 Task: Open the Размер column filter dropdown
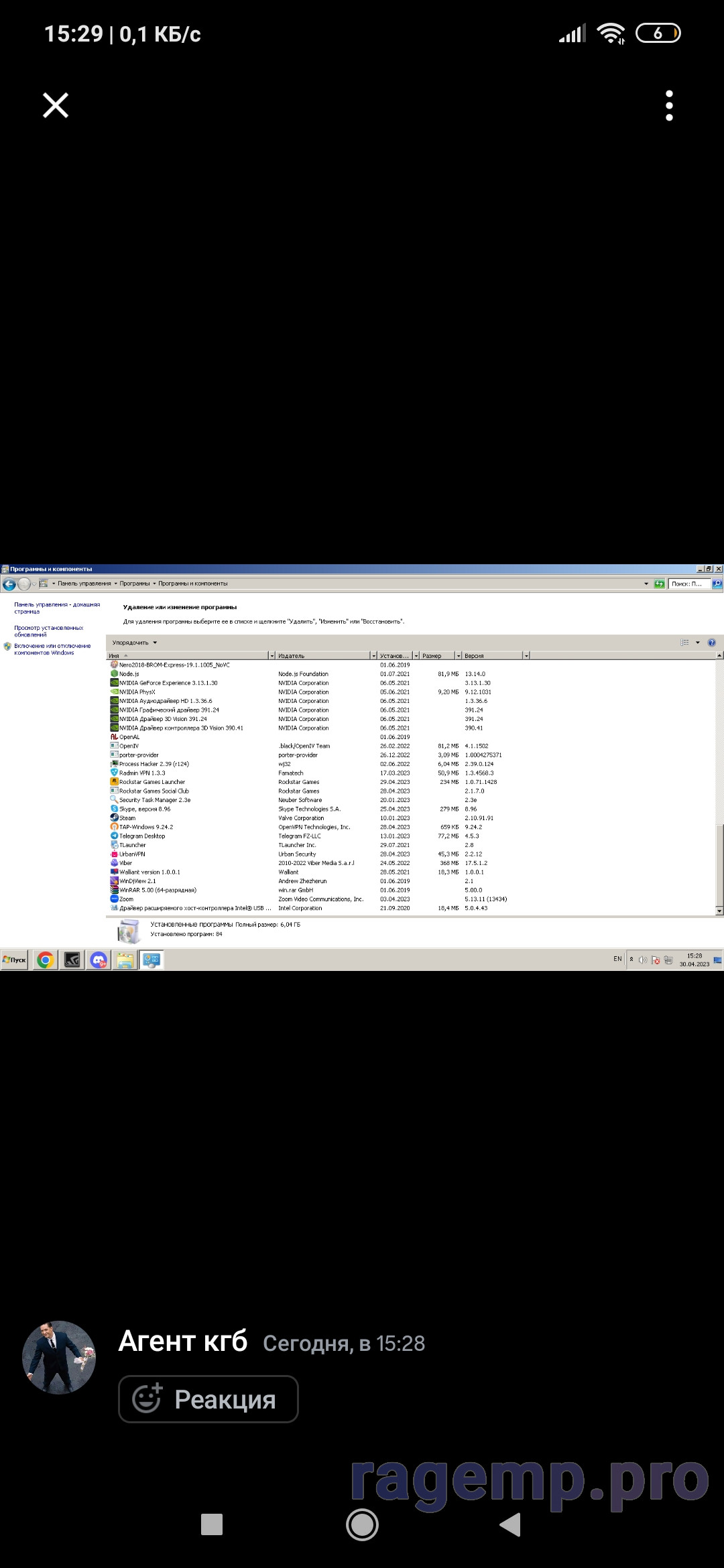pos(459,655)
